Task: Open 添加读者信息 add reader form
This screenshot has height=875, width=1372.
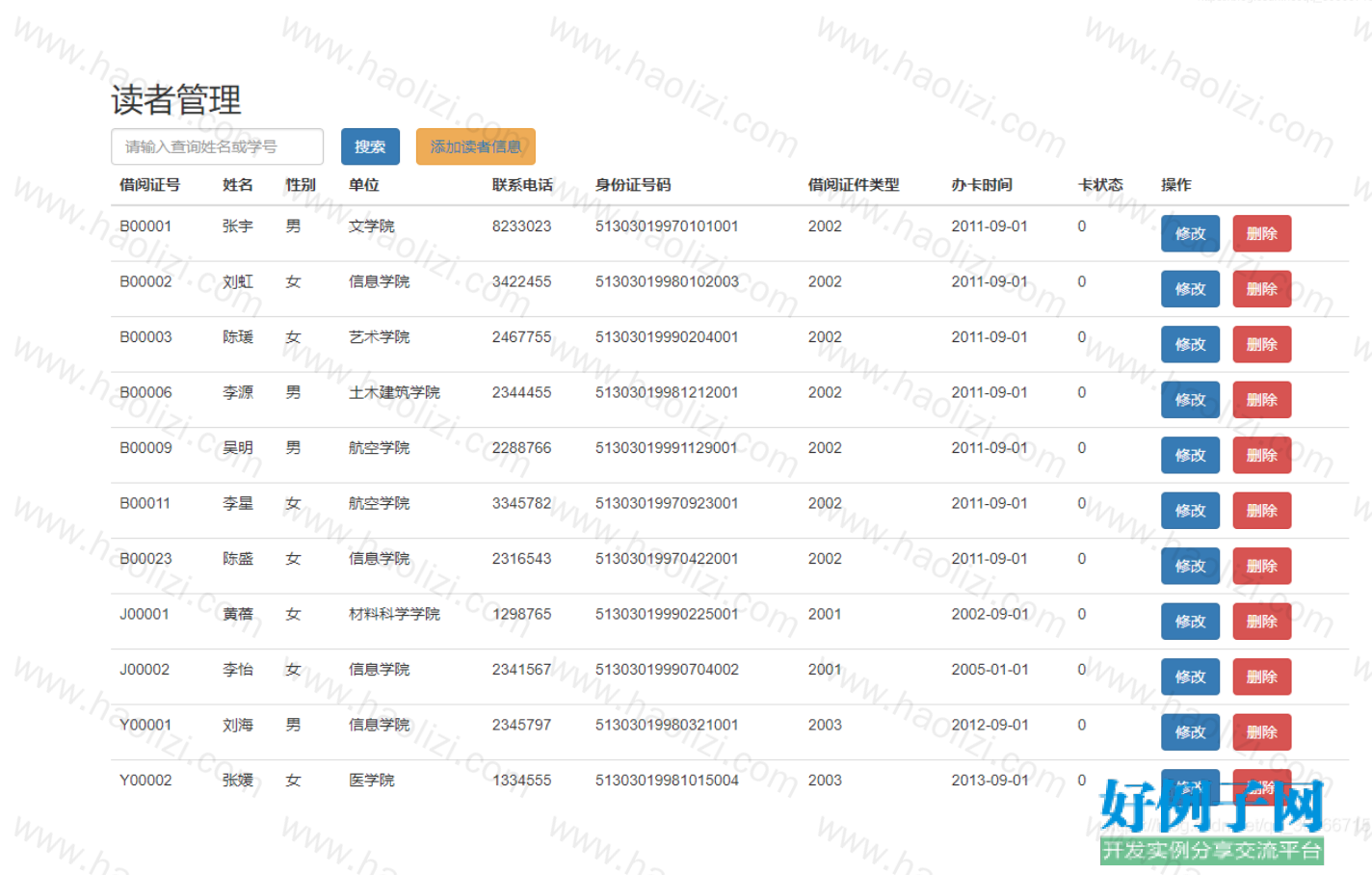Action: (476, 146)
